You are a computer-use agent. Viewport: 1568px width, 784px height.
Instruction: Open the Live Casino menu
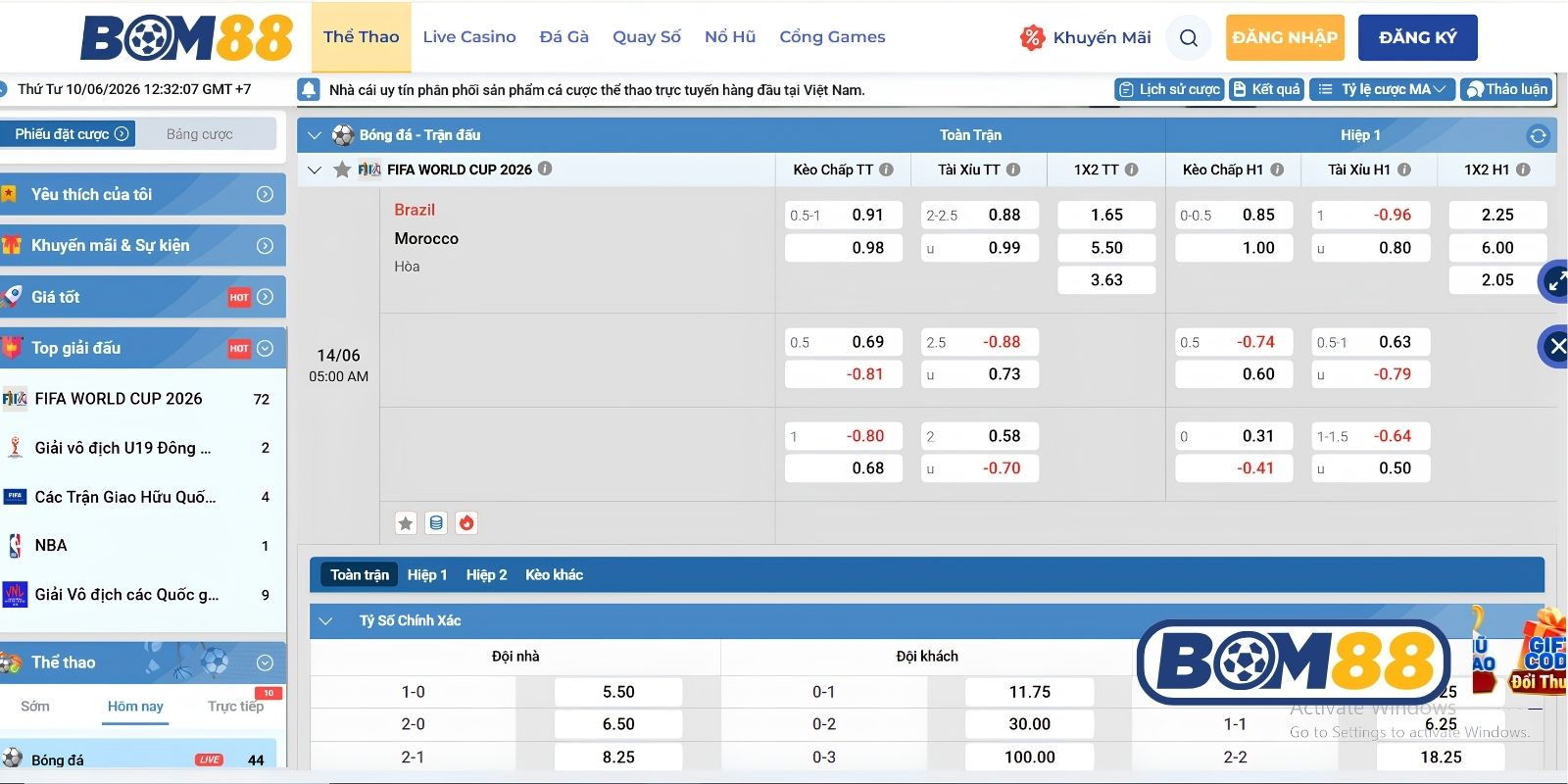[x=469, y=37]
